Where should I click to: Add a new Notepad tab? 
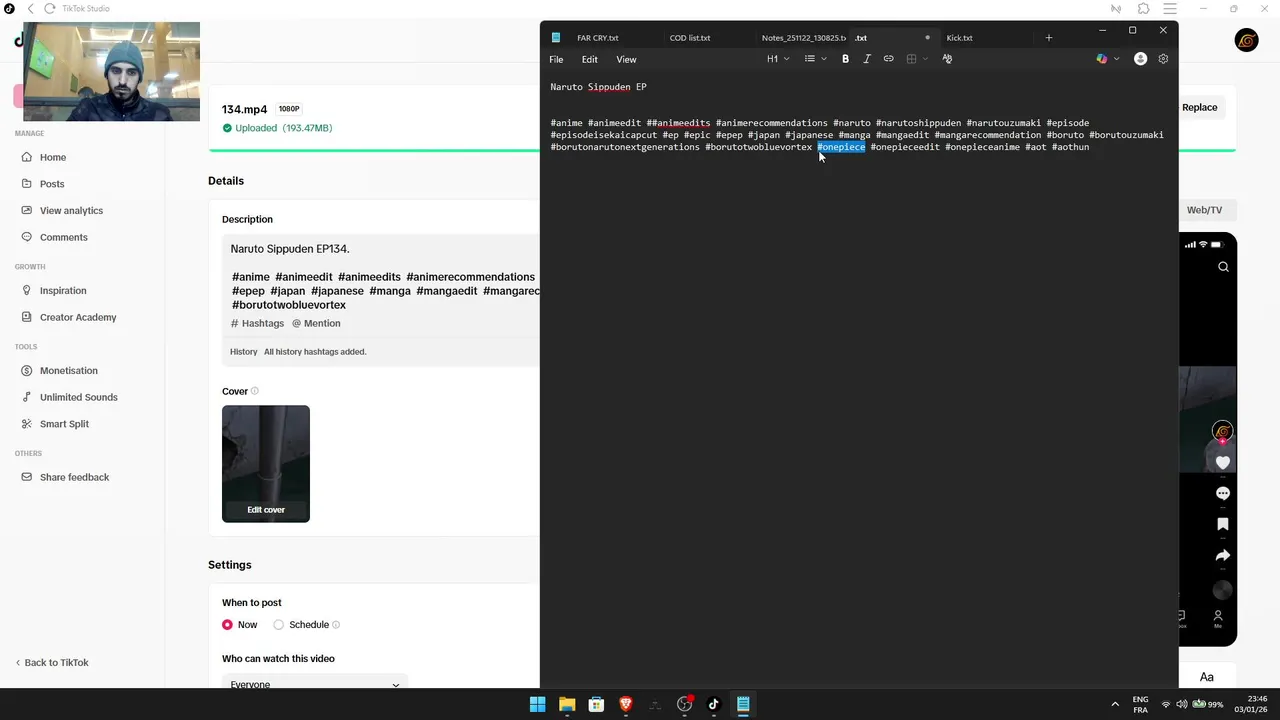pyautogui.click(x=1048, y=38)
